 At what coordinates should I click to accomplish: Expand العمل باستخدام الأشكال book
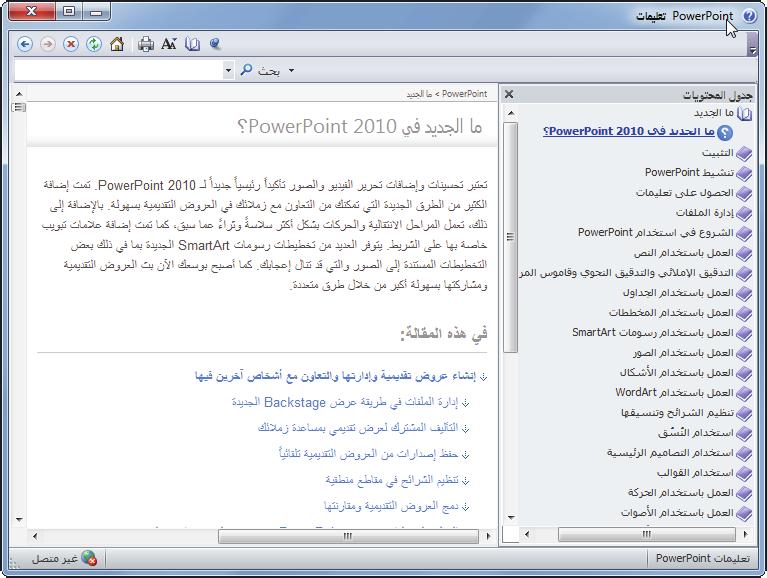(x=744, y=374)
